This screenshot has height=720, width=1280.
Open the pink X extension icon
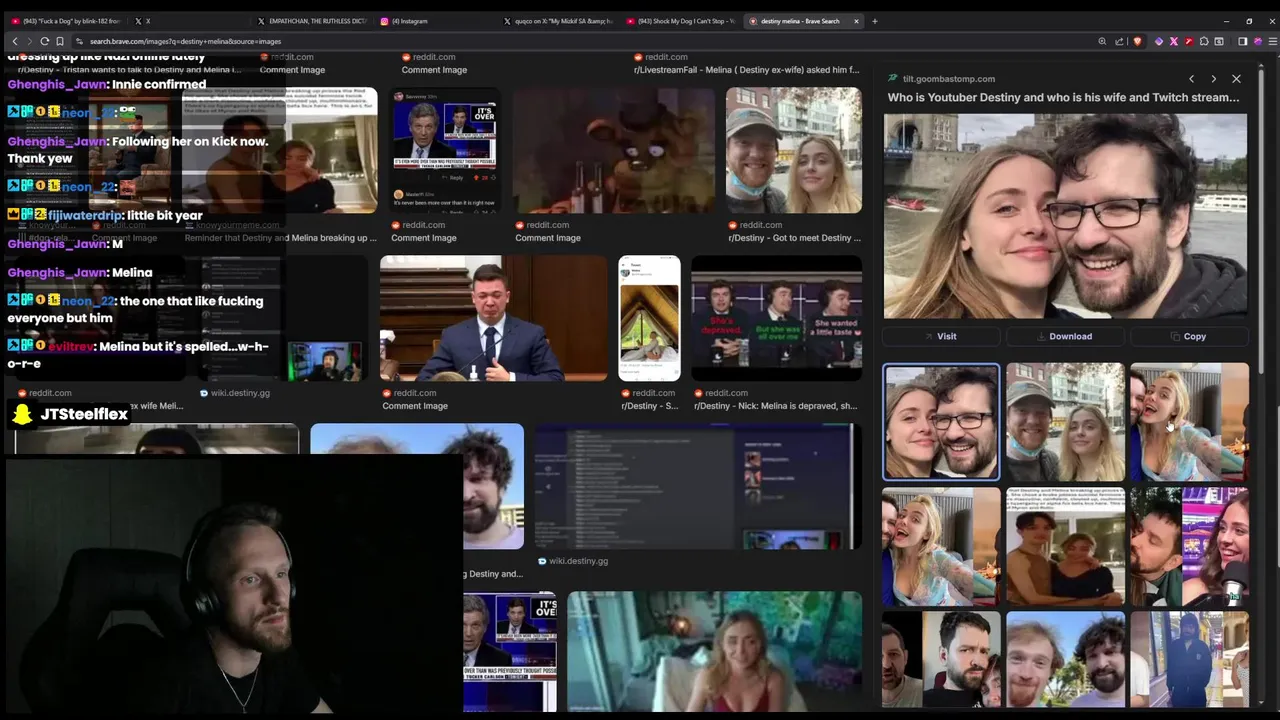(1174, 41)
